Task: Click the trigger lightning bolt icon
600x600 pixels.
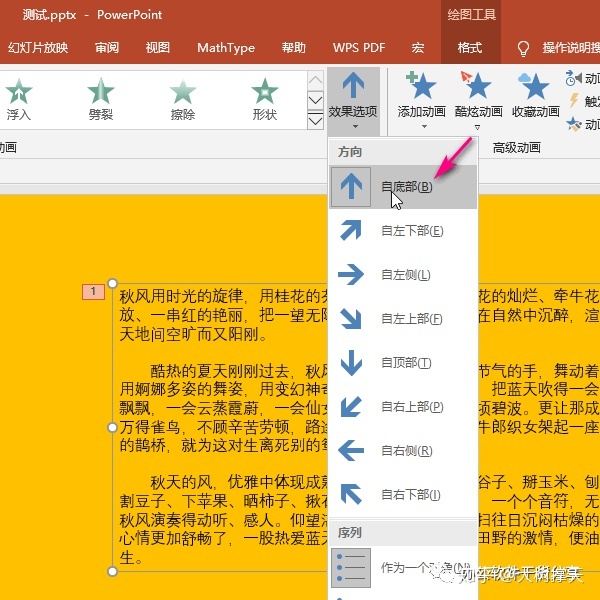Action: 573,101
